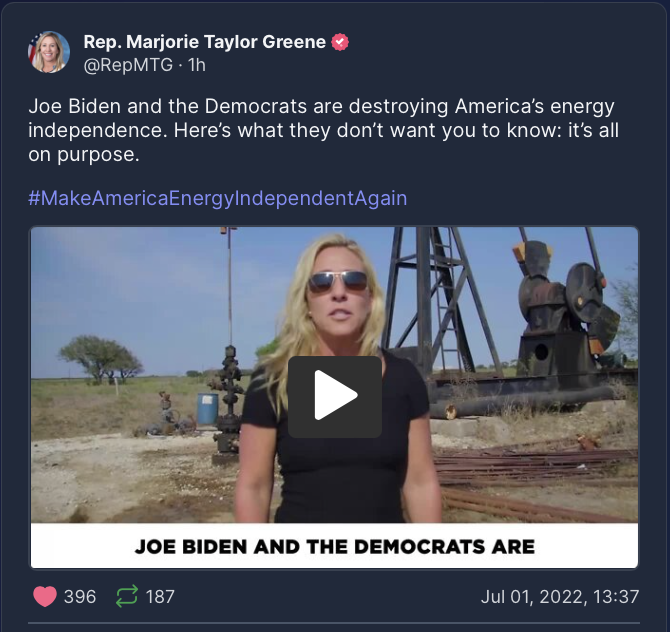Click the Rep. Marjorie Taylor Greene display name
Viewport: 670px width, 632px height.
click(x=205, y=42)
